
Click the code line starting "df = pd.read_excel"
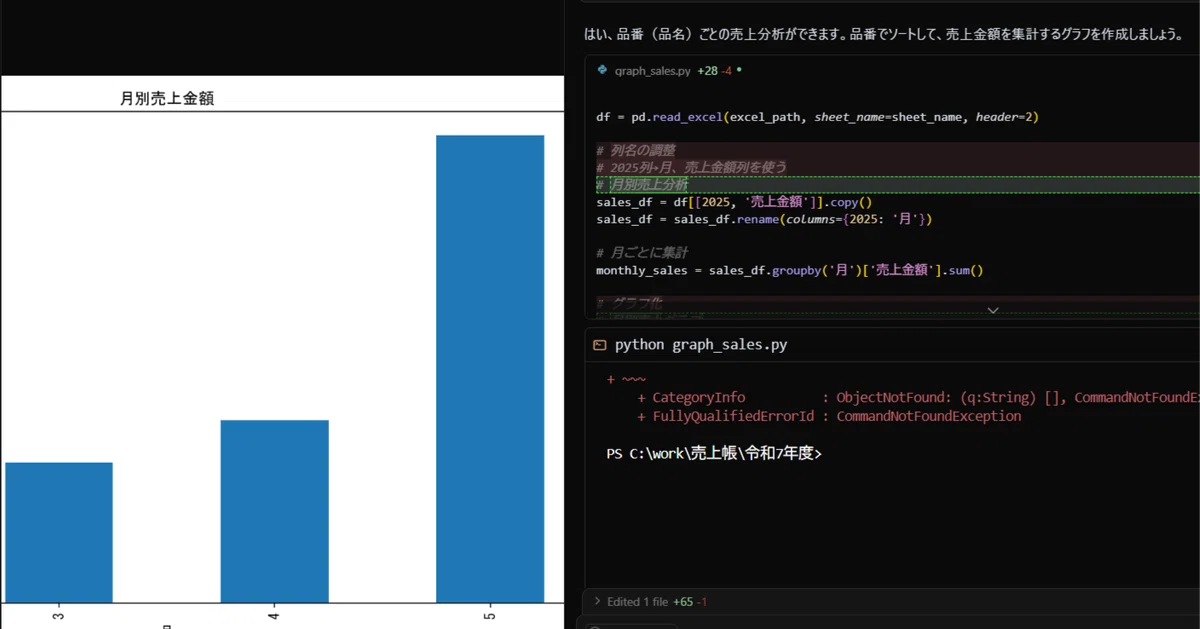[x=817, y=117]
